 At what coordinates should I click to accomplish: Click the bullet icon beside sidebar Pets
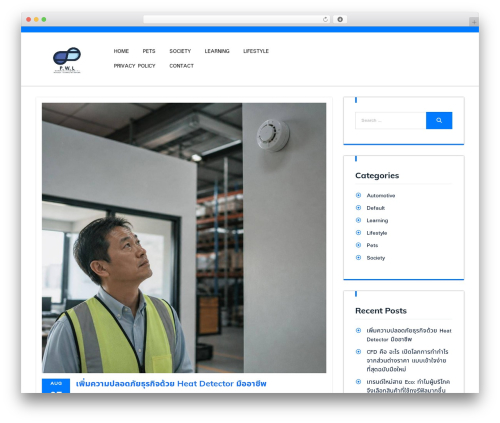tap(358, 245)
